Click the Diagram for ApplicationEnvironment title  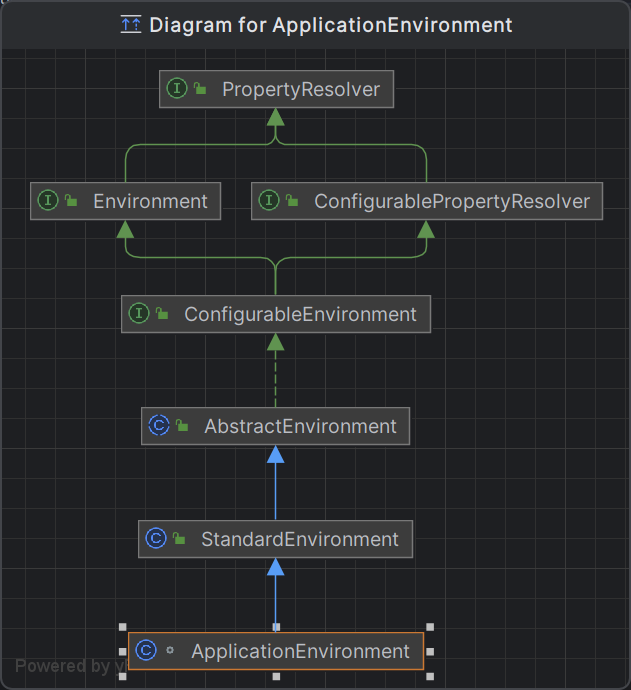330,25
